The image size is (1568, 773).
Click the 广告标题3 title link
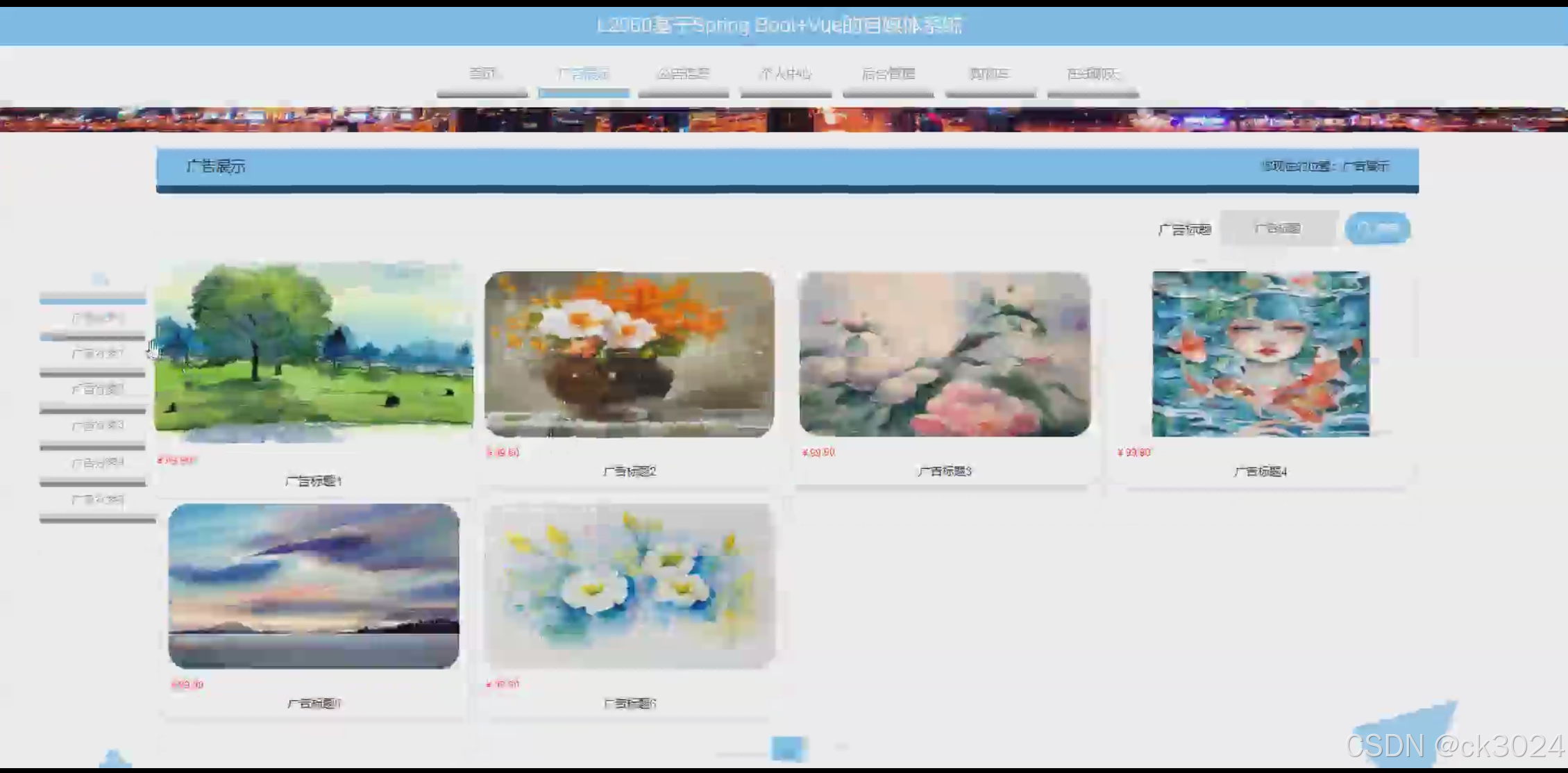[x=945, y=470]
